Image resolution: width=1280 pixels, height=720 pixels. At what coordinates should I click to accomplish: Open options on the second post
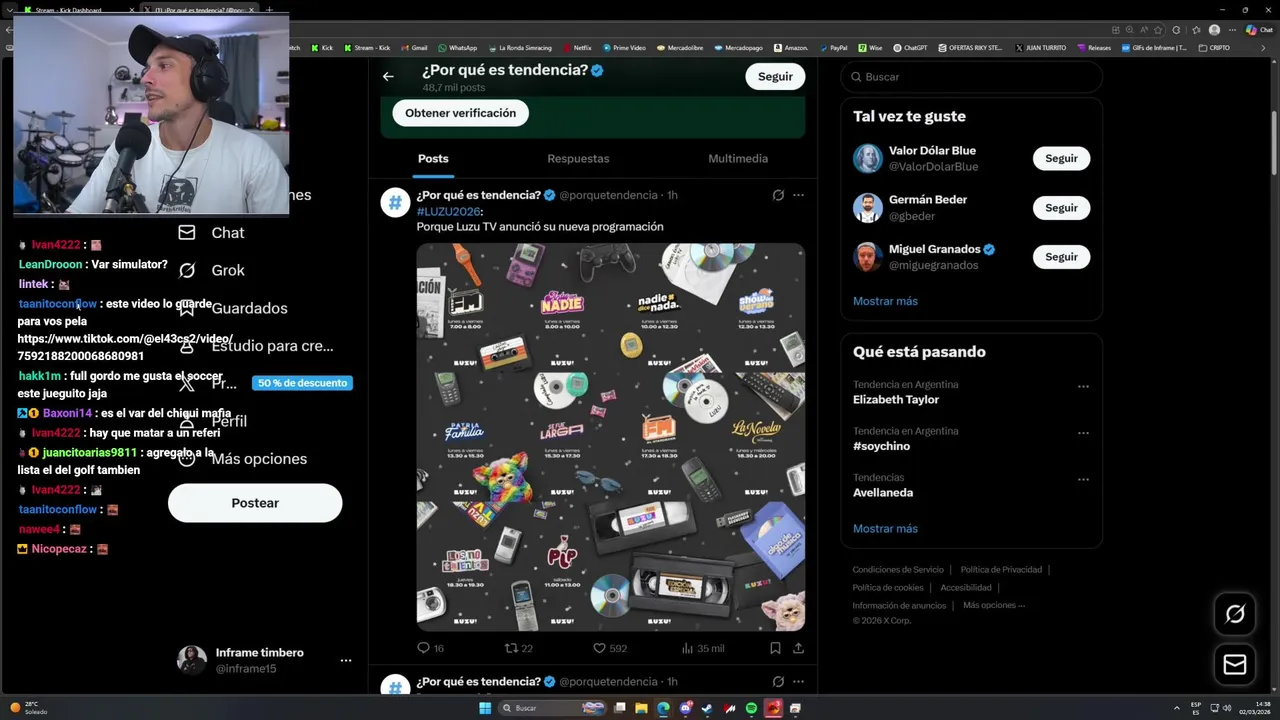(x=798, y=682)
